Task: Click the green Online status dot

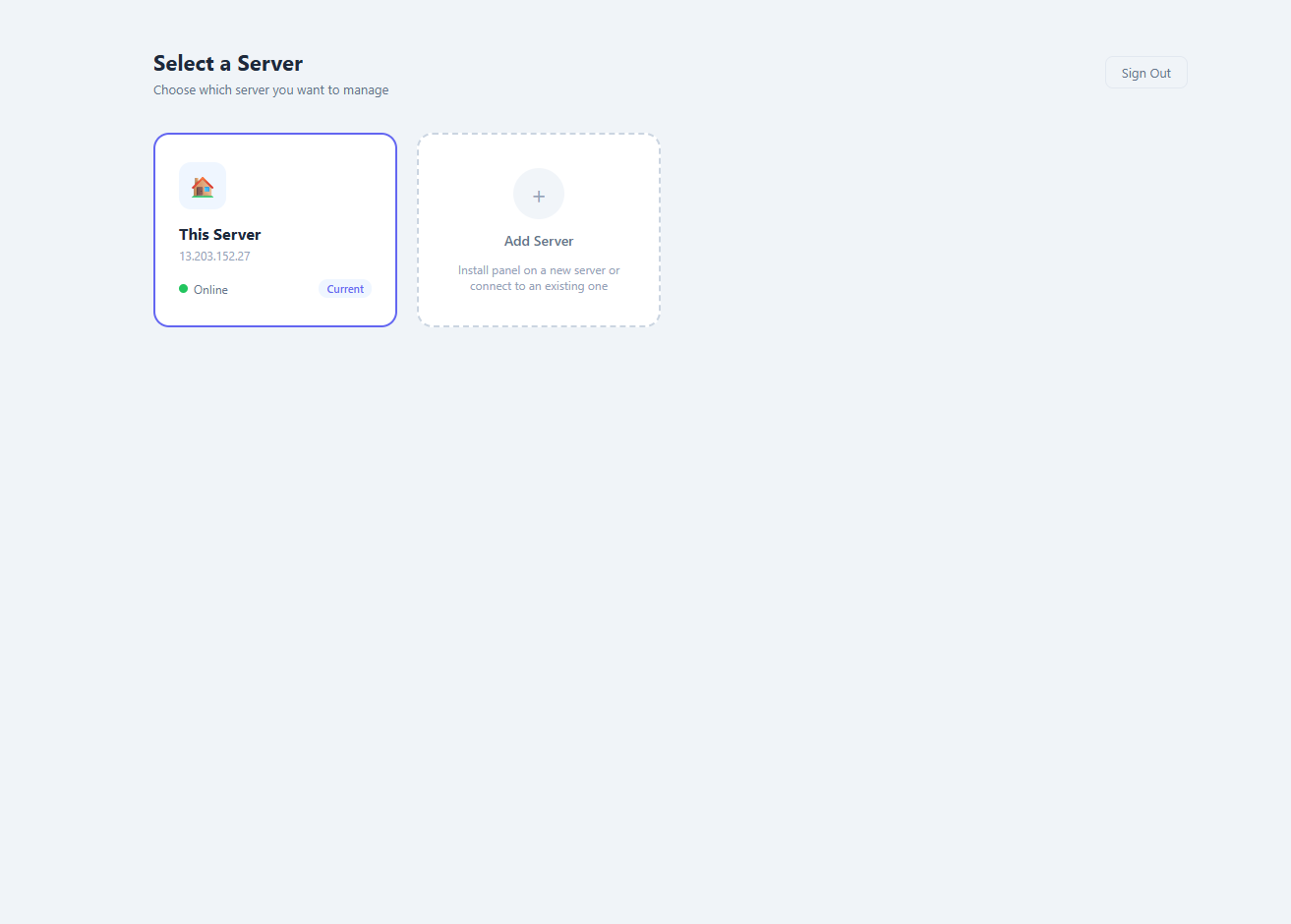Action: (x=184, y=289)
